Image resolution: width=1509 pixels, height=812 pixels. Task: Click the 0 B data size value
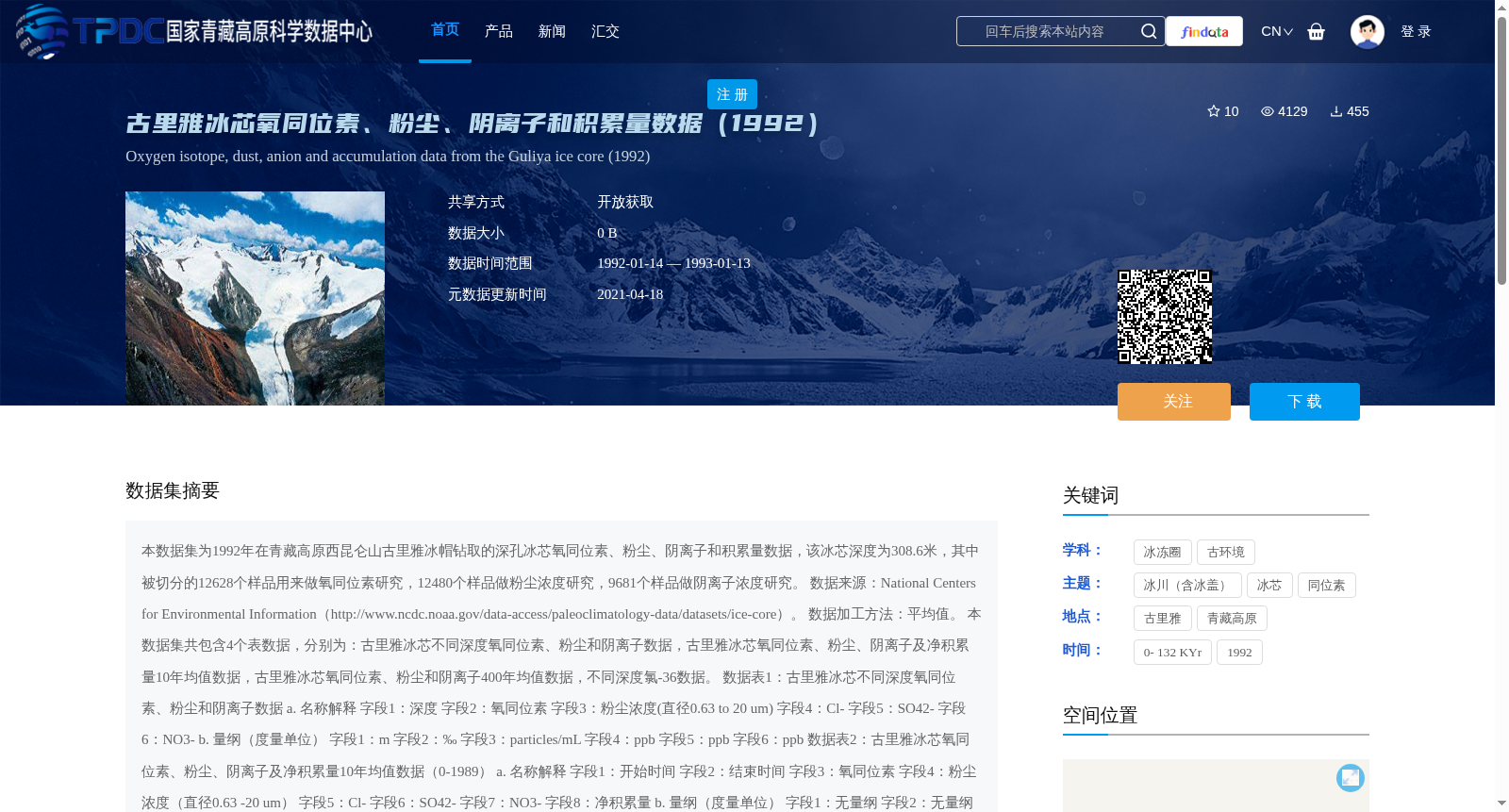pos(607,233)
